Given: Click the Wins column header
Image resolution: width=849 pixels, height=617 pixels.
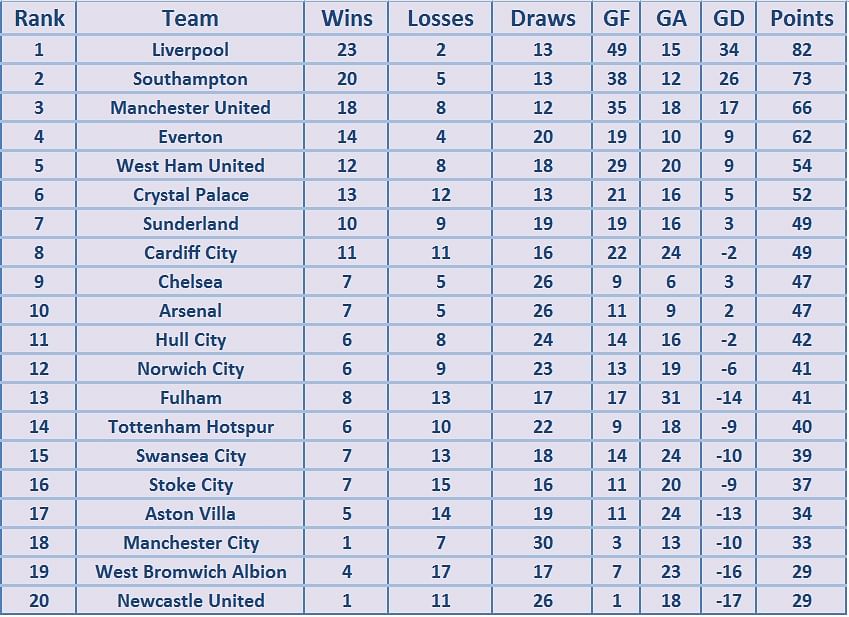Looking at the screenshot, I should [347, 18].
